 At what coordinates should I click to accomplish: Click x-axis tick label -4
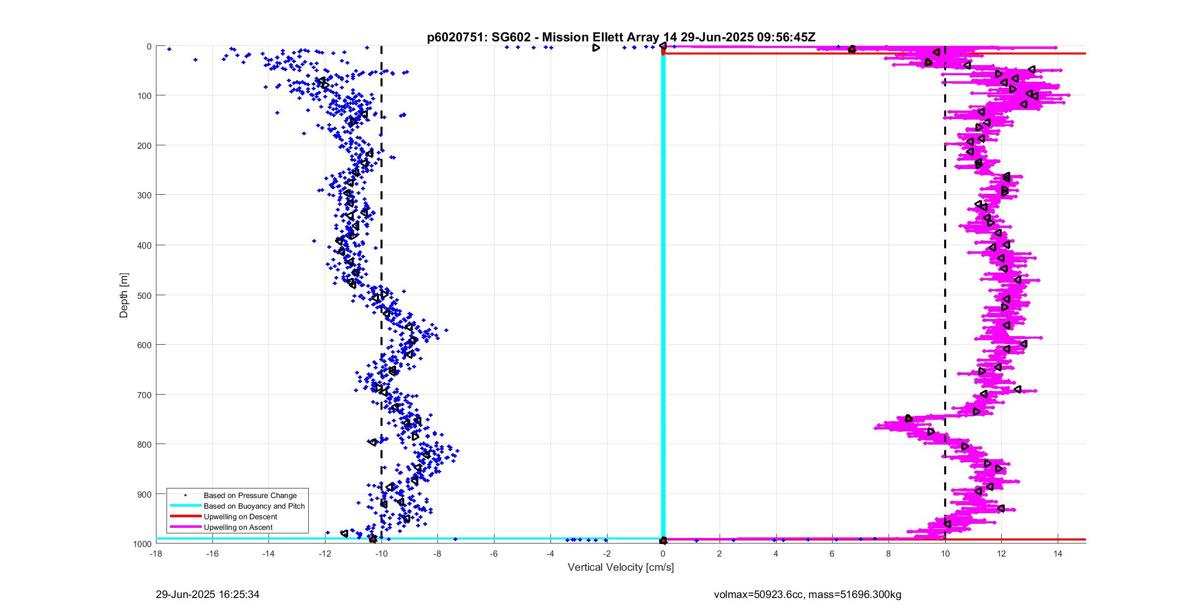pyautogui.click(x=550, y=552)
